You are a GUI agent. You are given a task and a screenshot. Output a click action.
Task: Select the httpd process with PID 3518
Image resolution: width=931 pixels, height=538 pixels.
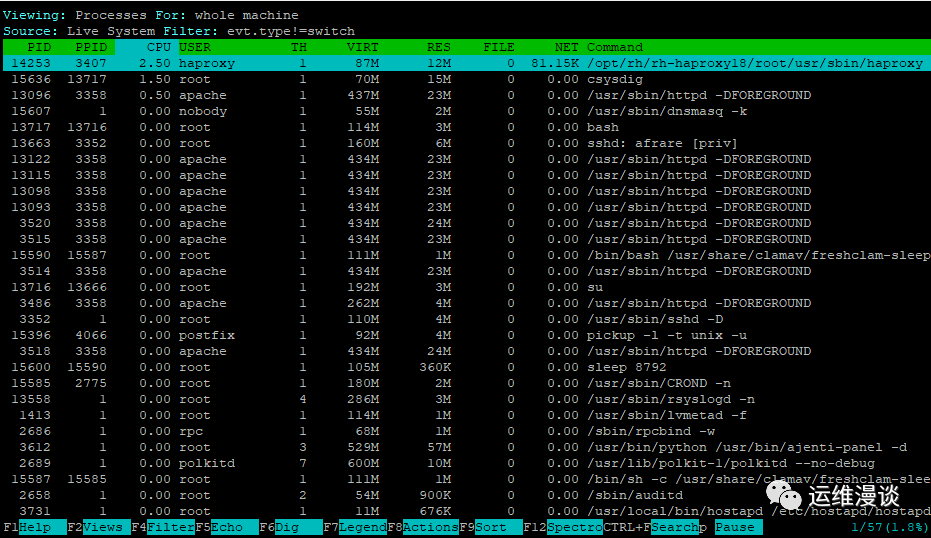click(x=466, y=352)
